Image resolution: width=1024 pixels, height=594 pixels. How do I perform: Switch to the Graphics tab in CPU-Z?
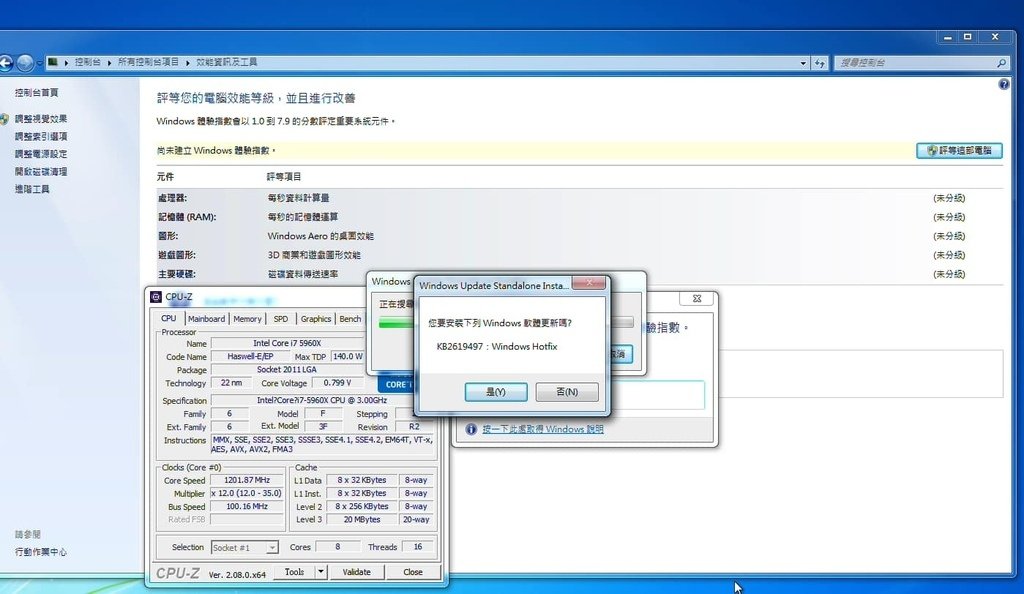(x=316, y=319)
